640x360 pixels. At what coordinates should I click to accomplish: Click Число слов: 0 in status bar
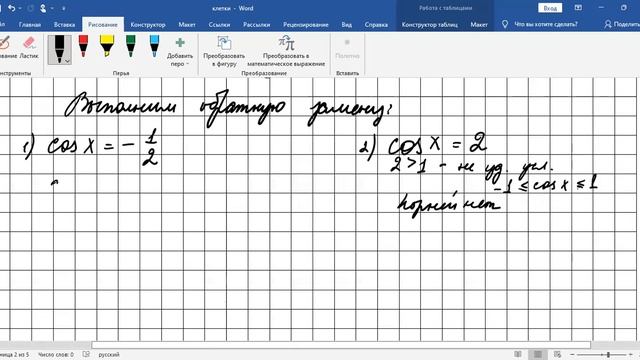(x=56, y=354)
